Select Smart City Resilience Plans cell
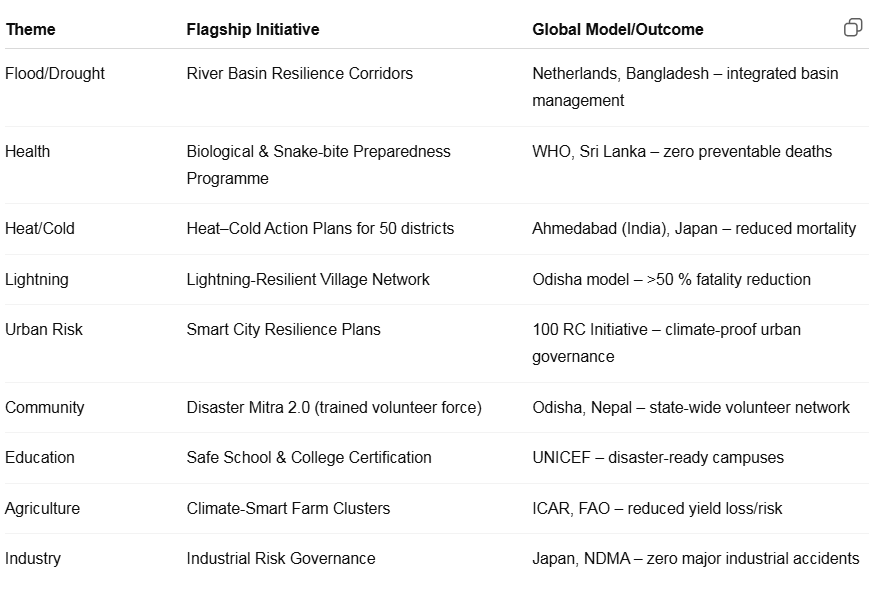876x589 pixels. (283, 330)
